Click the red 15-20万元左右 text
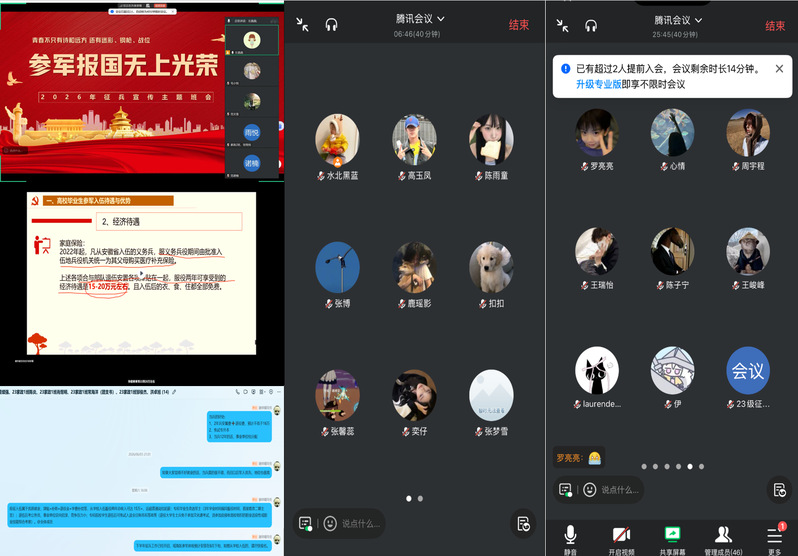The image size is (798, 556). 108,287
